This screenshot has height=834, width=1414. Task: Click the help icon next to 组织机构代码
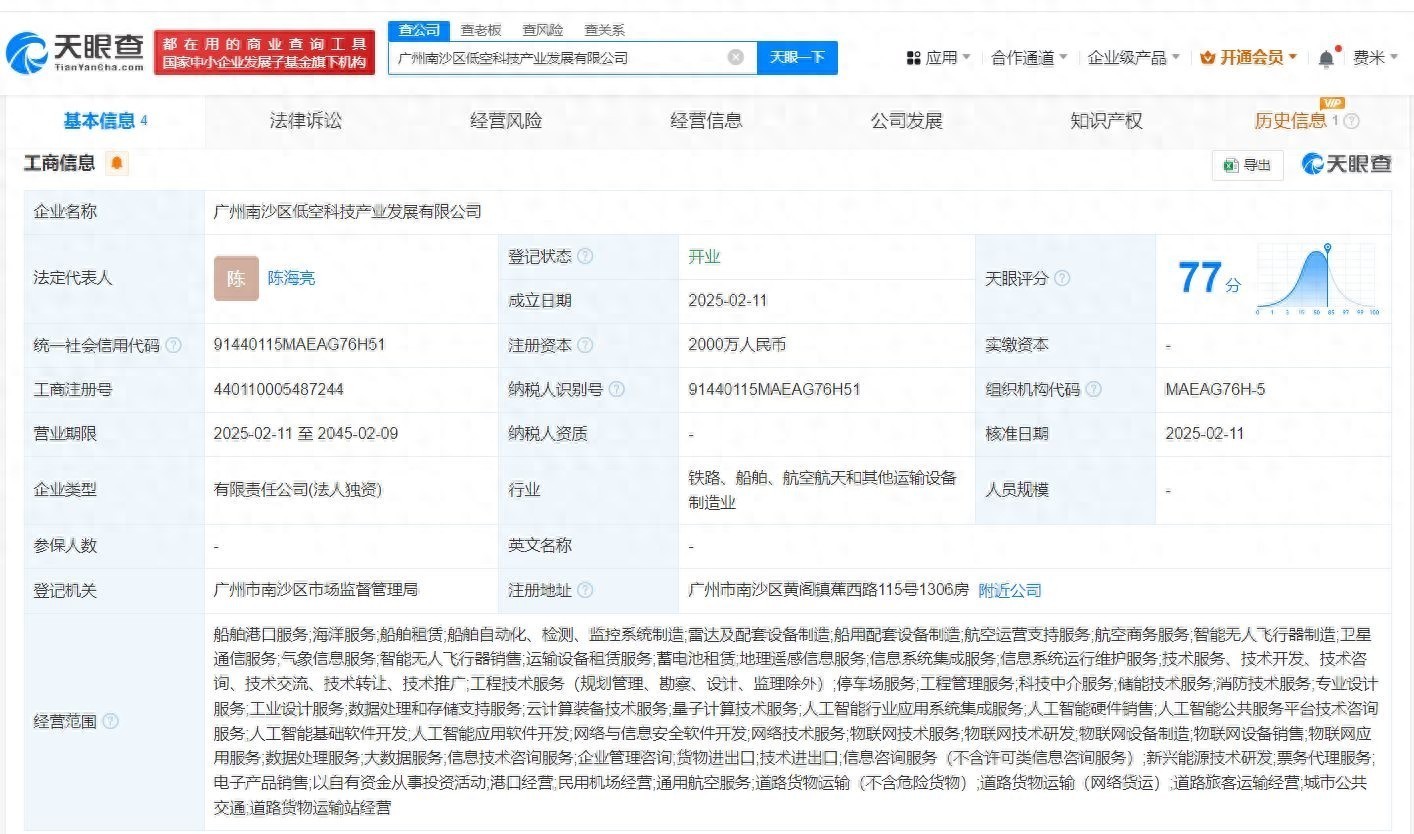pyautogui.click(x=1094, y=389)
